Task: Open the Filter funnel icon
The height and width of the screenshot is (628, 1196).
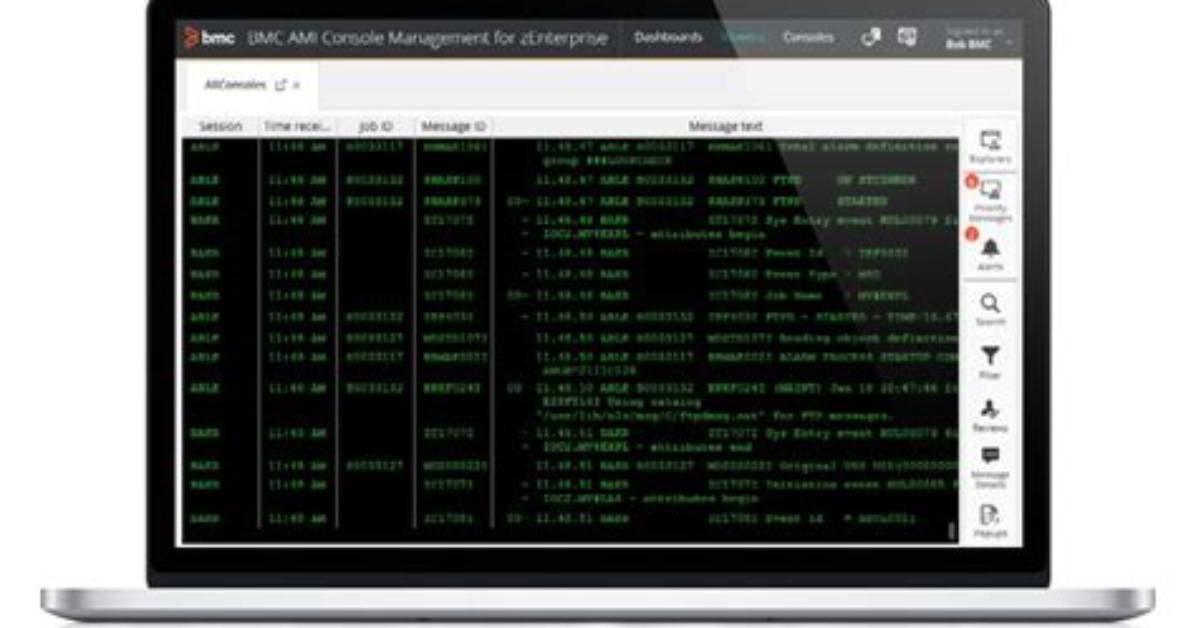Action: 990,356
